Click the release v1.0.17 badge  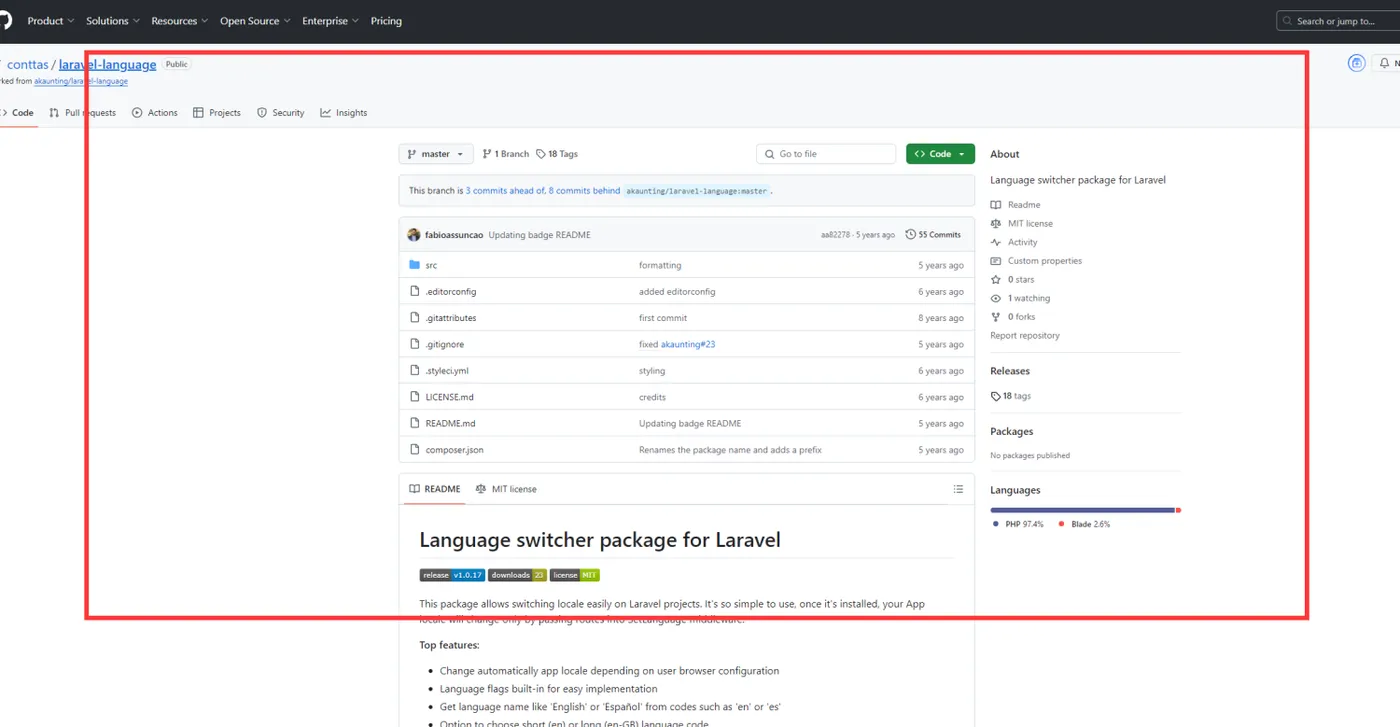coord(452,575)
